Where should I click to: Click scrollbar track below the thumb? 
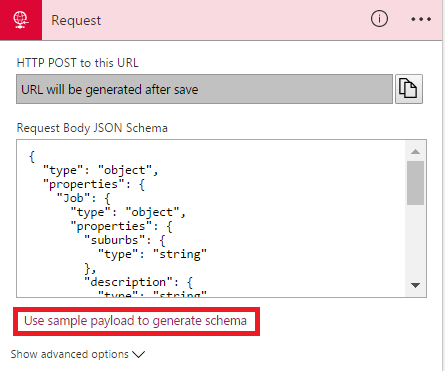coord(415,241)
